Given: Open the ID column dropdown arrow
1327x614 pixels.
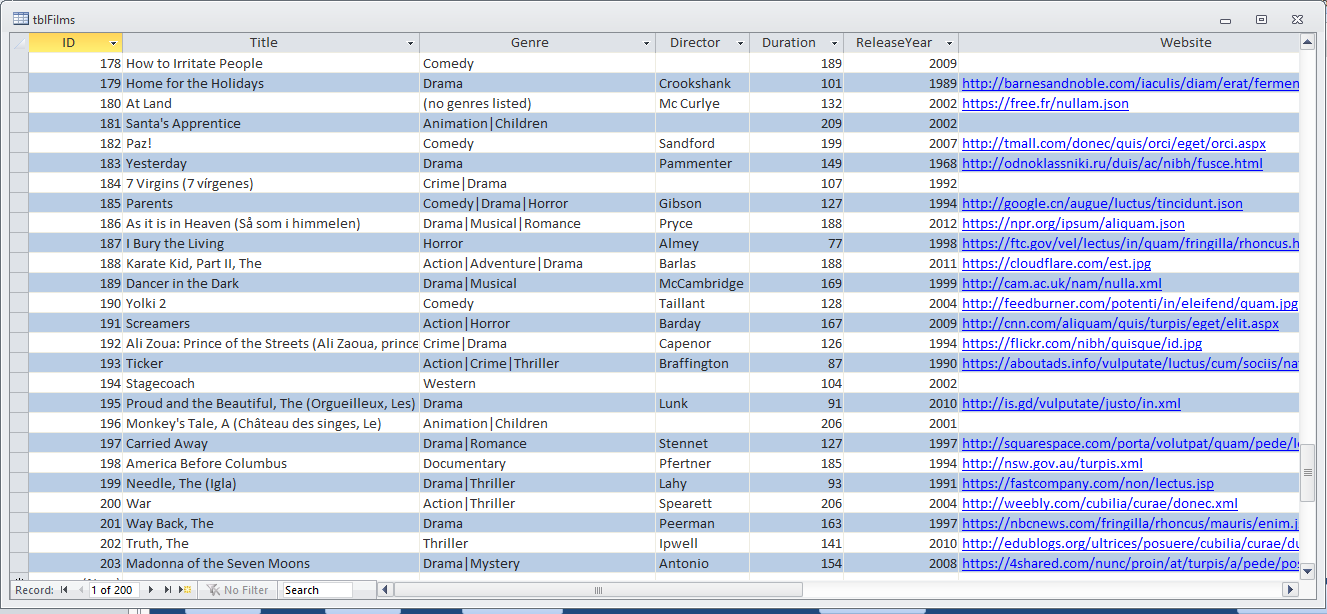Looking at the screenshot, I should (114, 43).
